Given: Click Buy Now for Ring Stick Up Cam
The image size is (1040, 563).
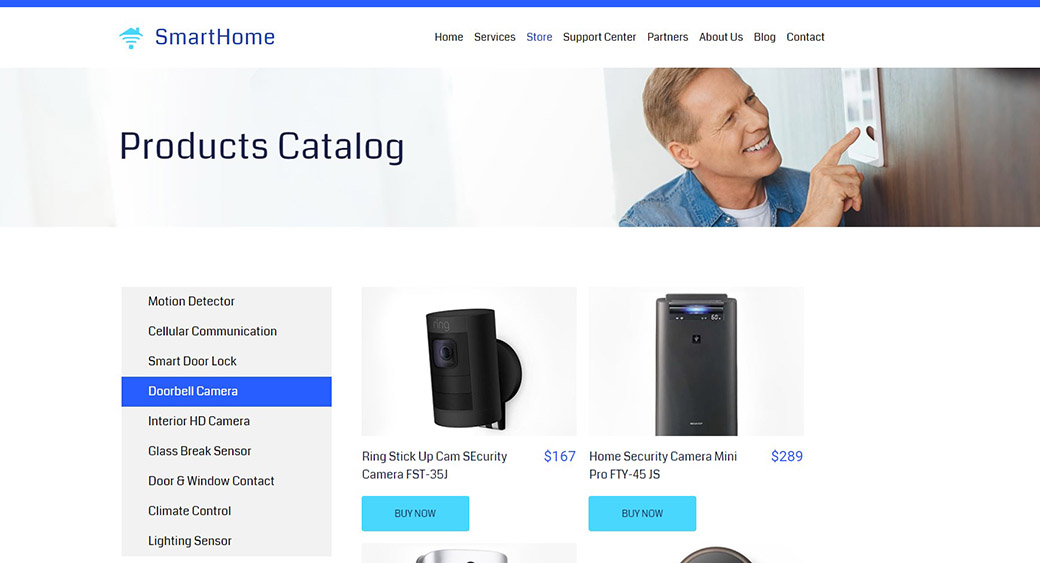Looking at the screenshot, I should pos(415,513).
